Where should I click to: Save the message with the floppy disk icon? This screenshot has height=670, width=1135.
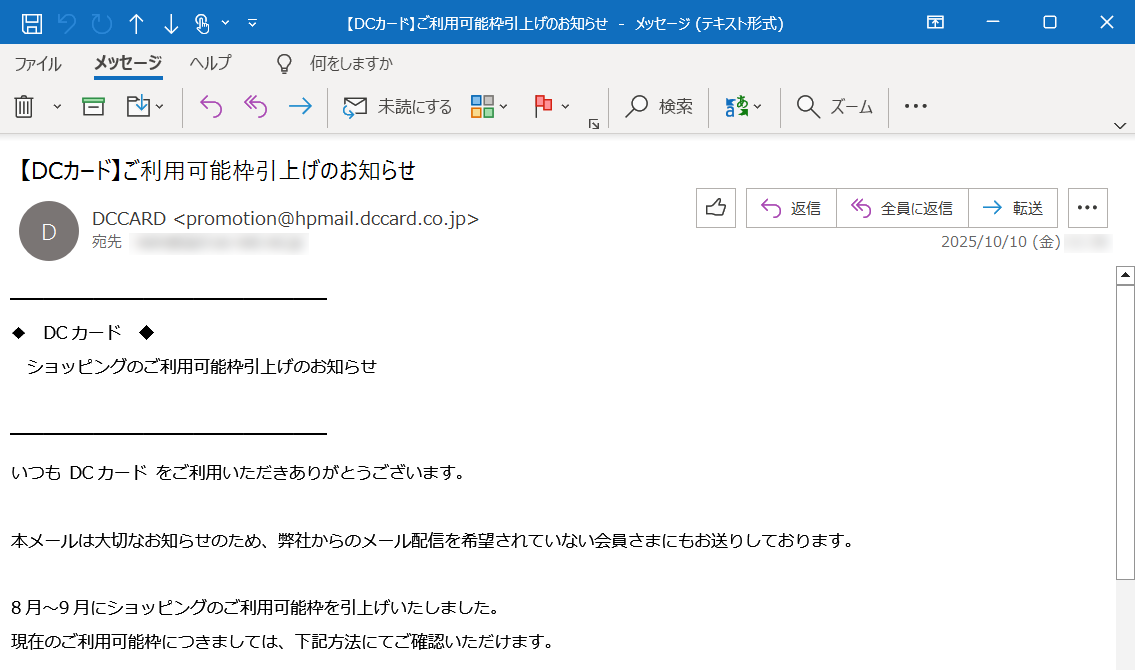coord(32,23)
